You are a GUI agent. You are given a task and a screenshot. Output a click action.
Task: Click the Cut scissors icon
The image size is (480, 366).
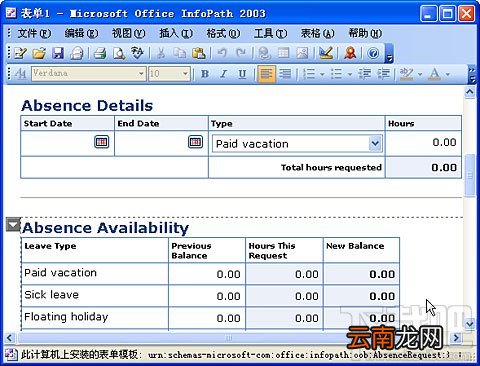coord(161,53)
